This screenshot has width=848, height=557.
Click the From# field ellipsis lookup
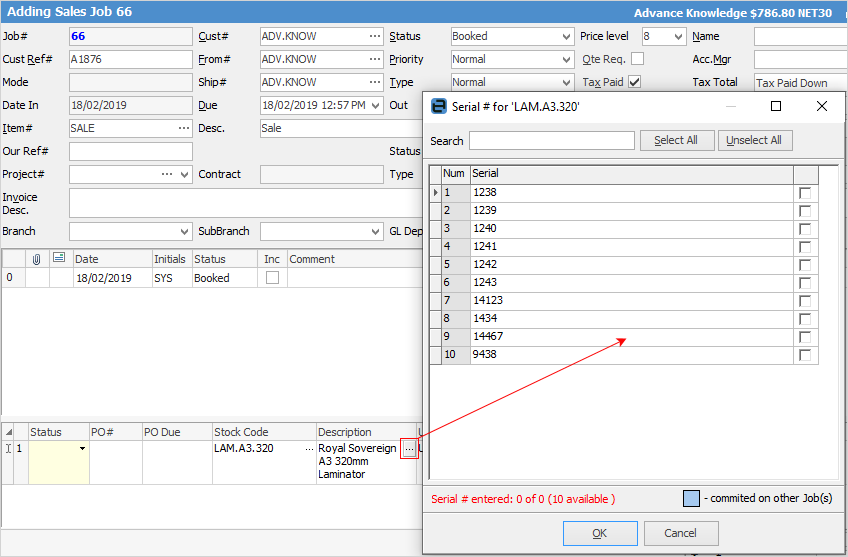tap(375, 59)
